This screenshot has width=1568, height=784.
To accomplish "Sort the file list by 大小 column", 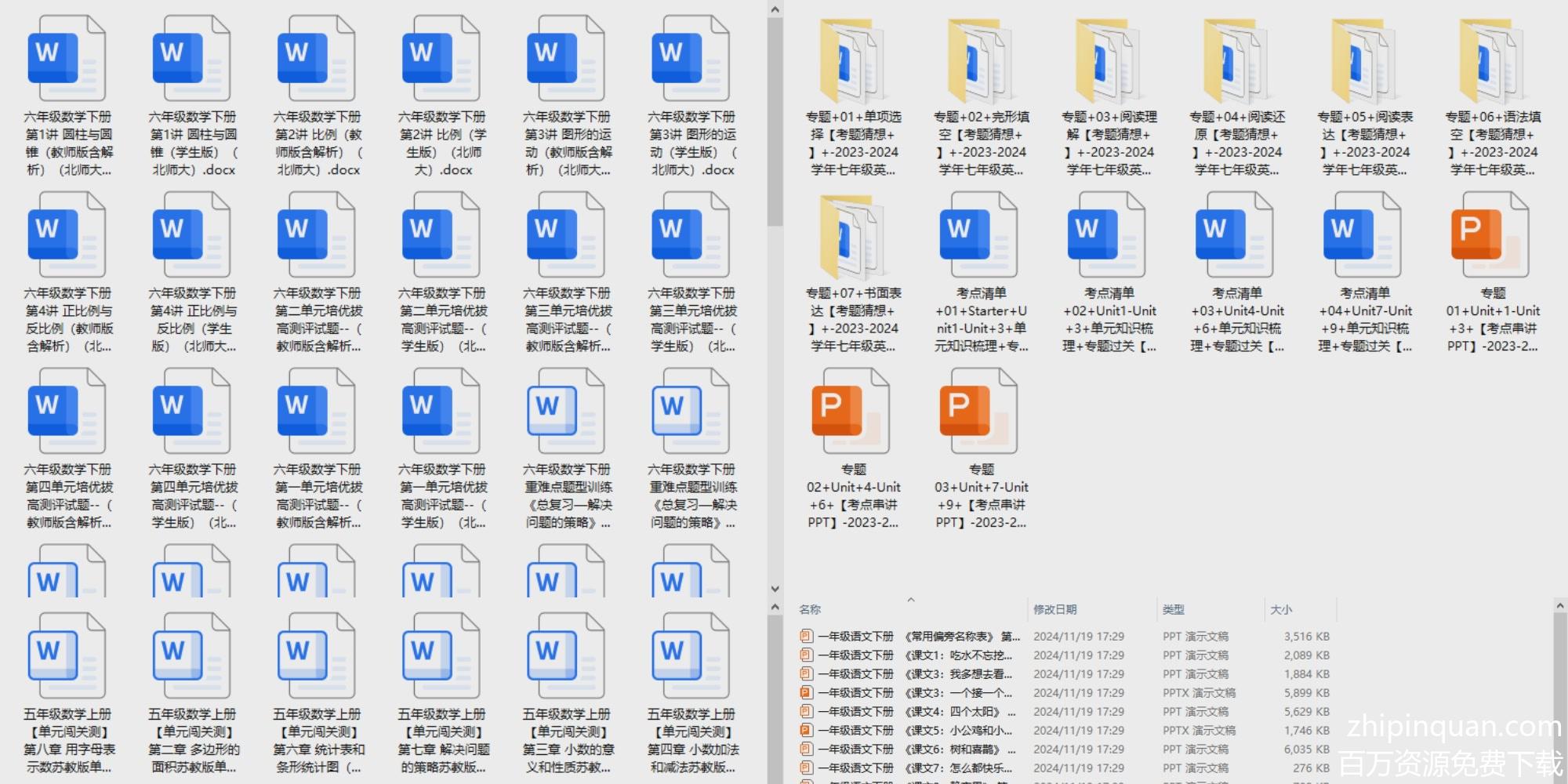I will click(x=1280, y=610).
